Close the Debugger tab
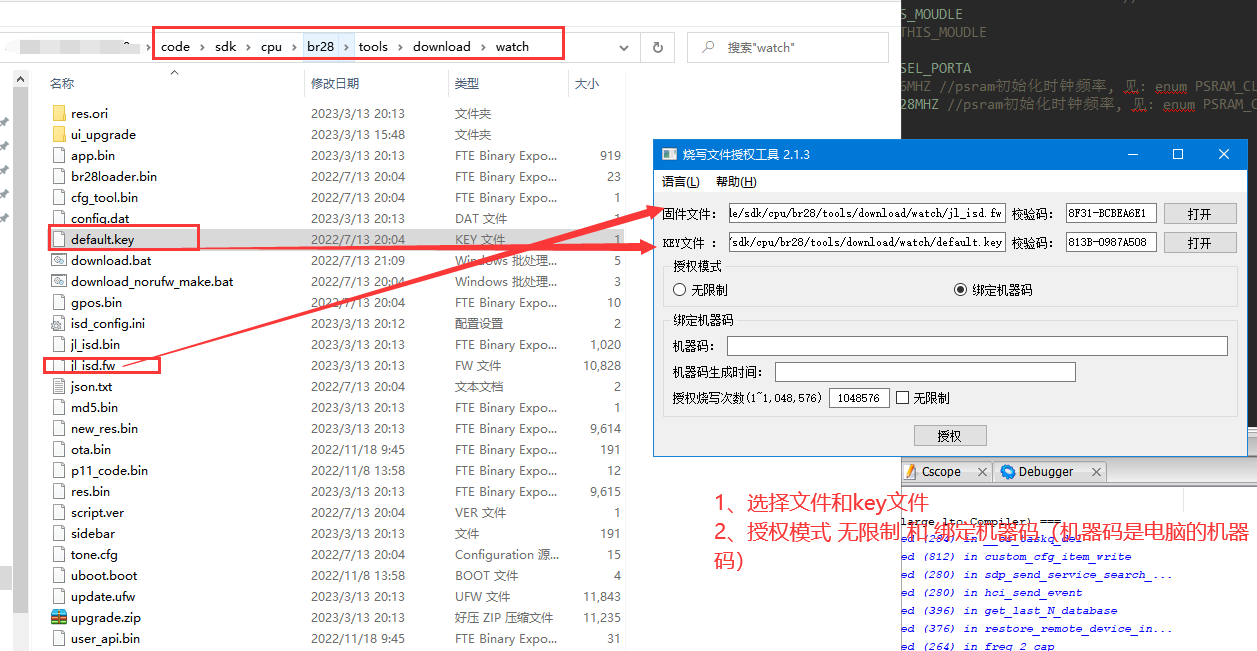The height and width of the screenshot is (651, 1257). 1096,472
